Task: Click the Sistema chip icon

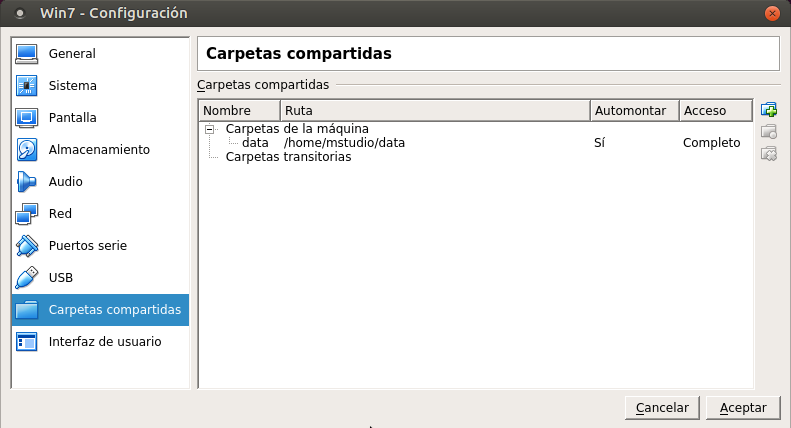Action: point(26,86)
